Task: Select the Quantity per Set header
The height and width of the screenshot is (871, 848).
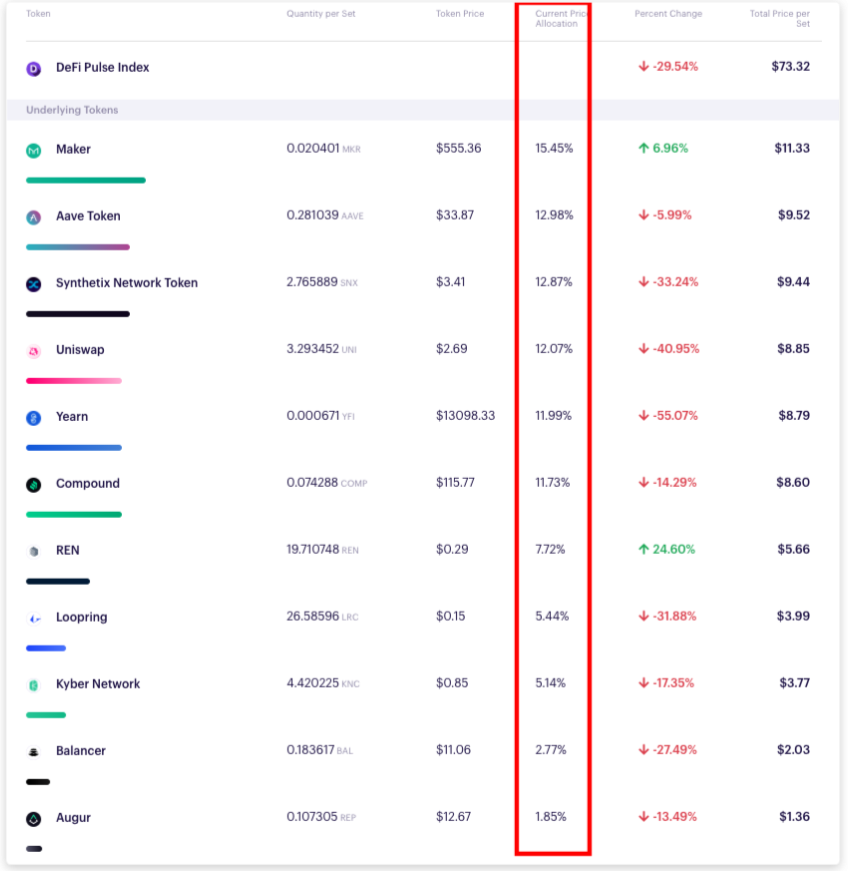Action: pos(321,14)
